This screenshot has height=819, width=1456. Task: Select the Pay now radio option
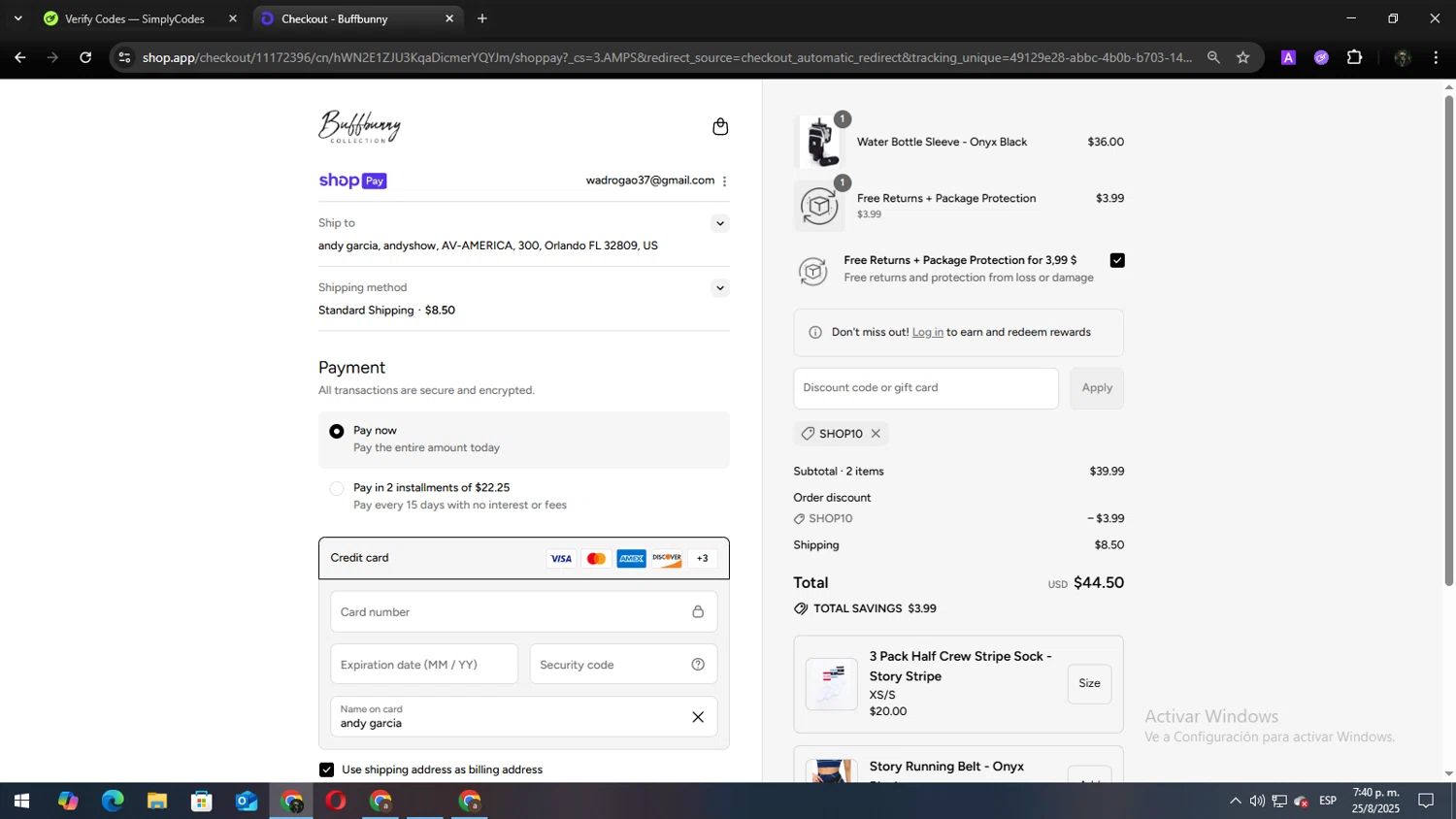[x=337, y=431]
